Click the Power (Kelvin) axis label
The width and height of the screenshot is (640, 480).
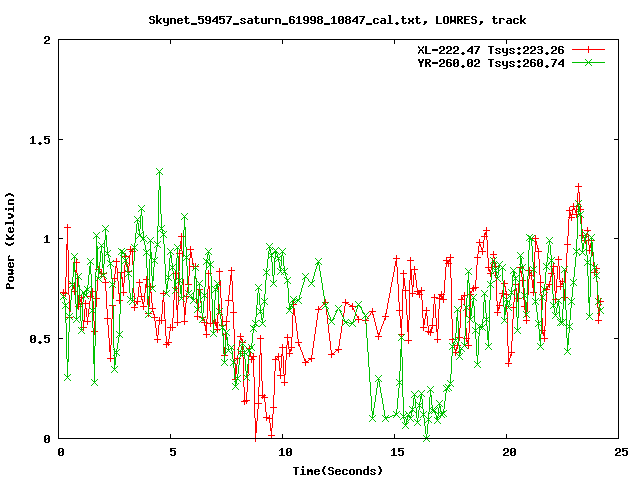10,241
